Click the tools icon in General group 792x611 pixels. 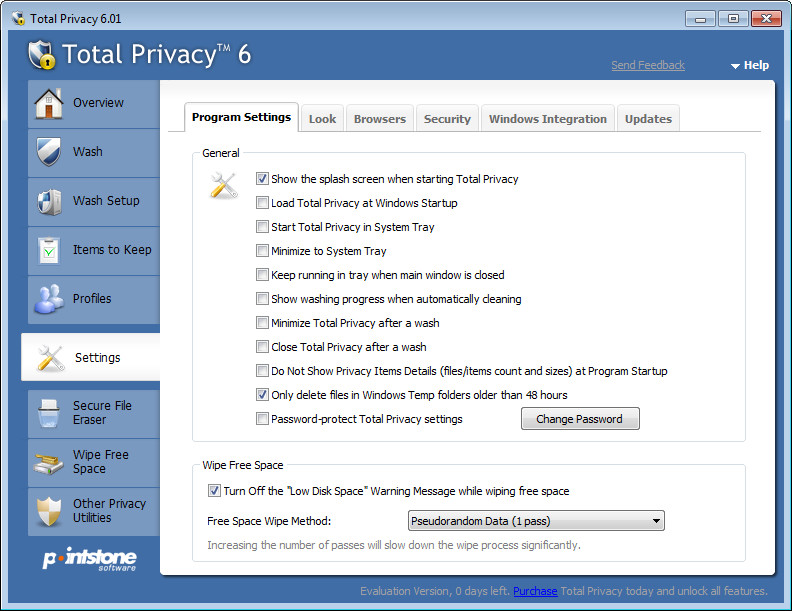click(x=223, y=185)
